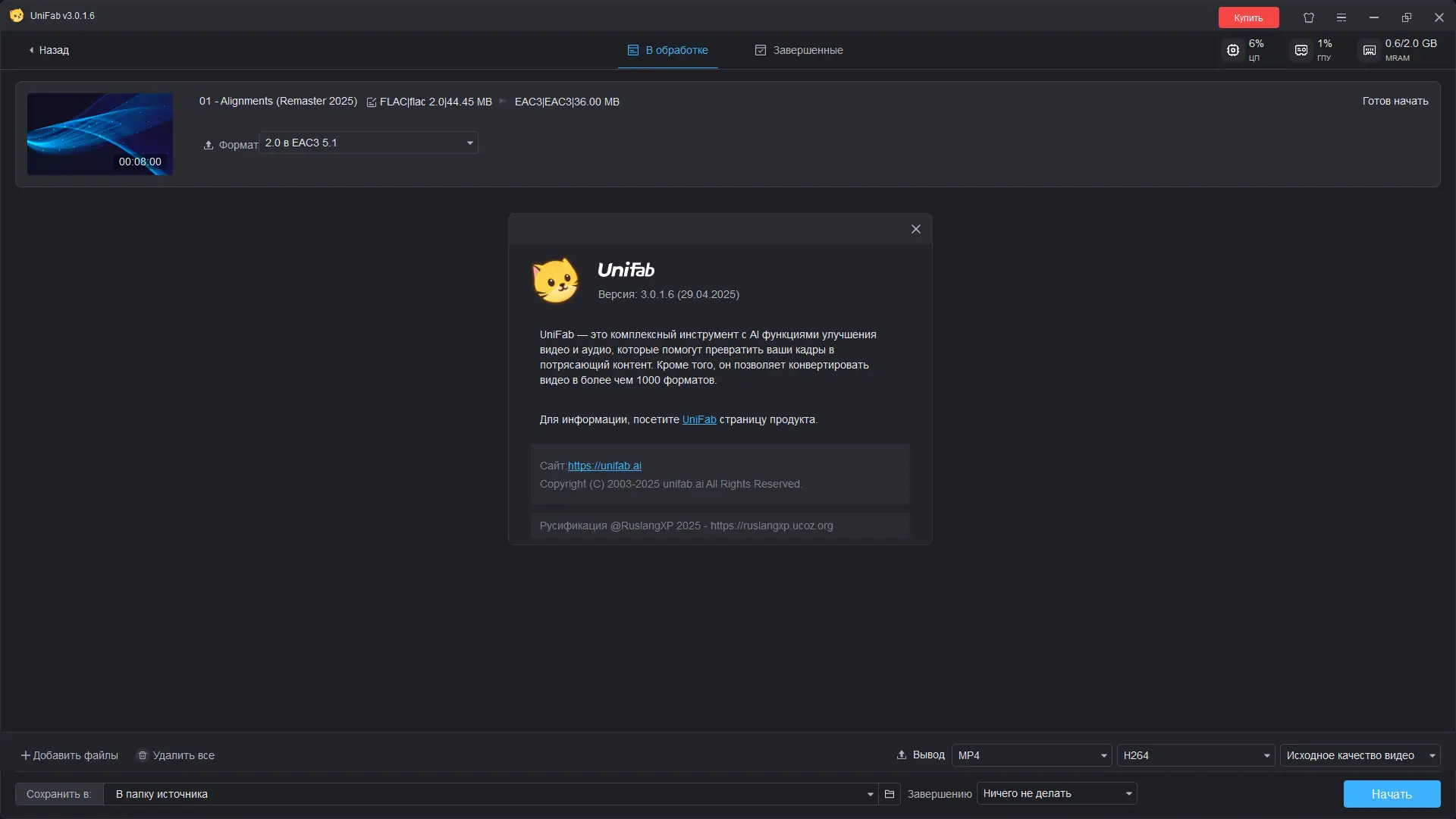This screenshot has height=819, width=1456.
Task: Click the GPU usage icon
Action: point(1301,50)
